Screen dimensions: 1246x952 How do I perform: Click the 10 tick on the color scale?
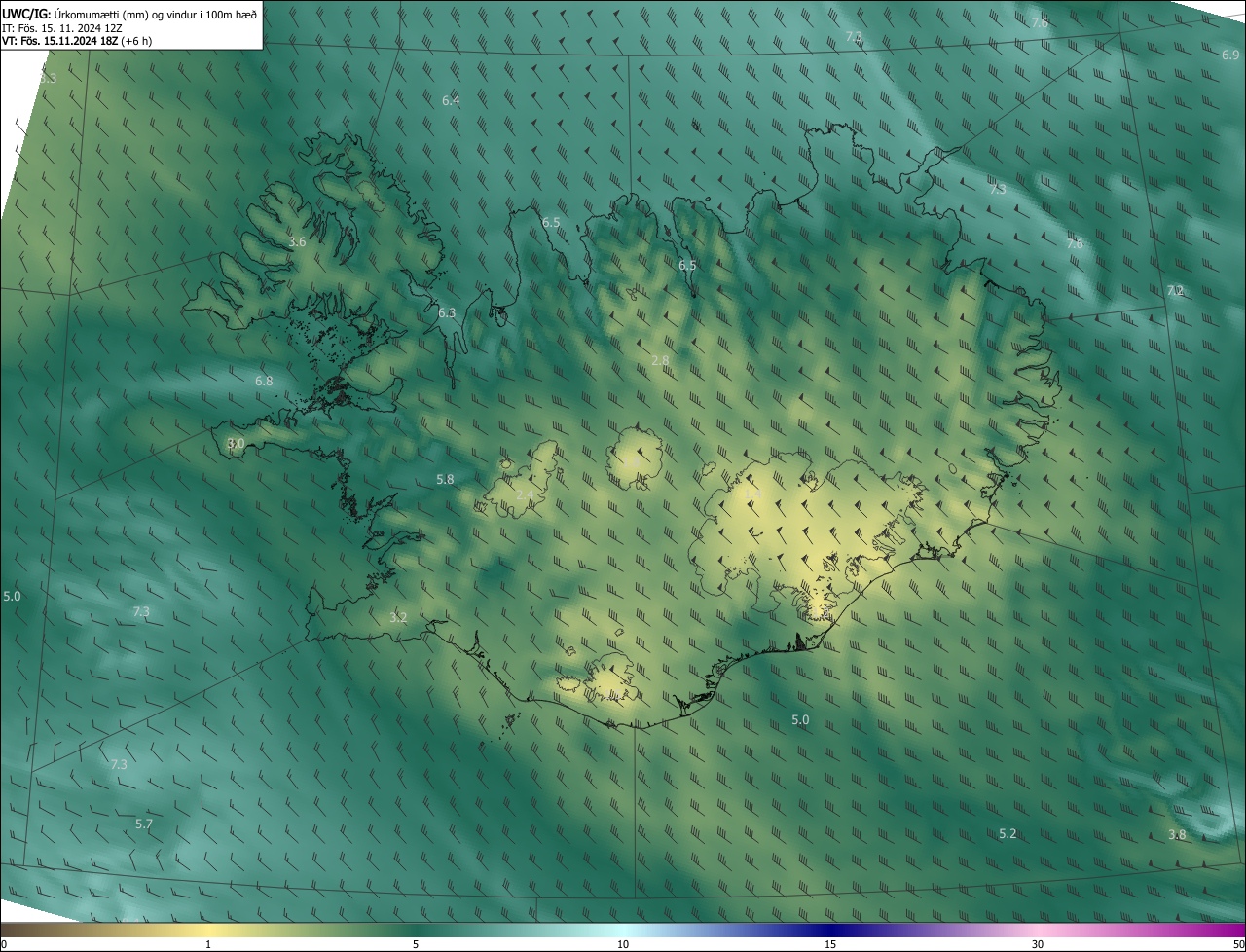[x=623, y=945]
